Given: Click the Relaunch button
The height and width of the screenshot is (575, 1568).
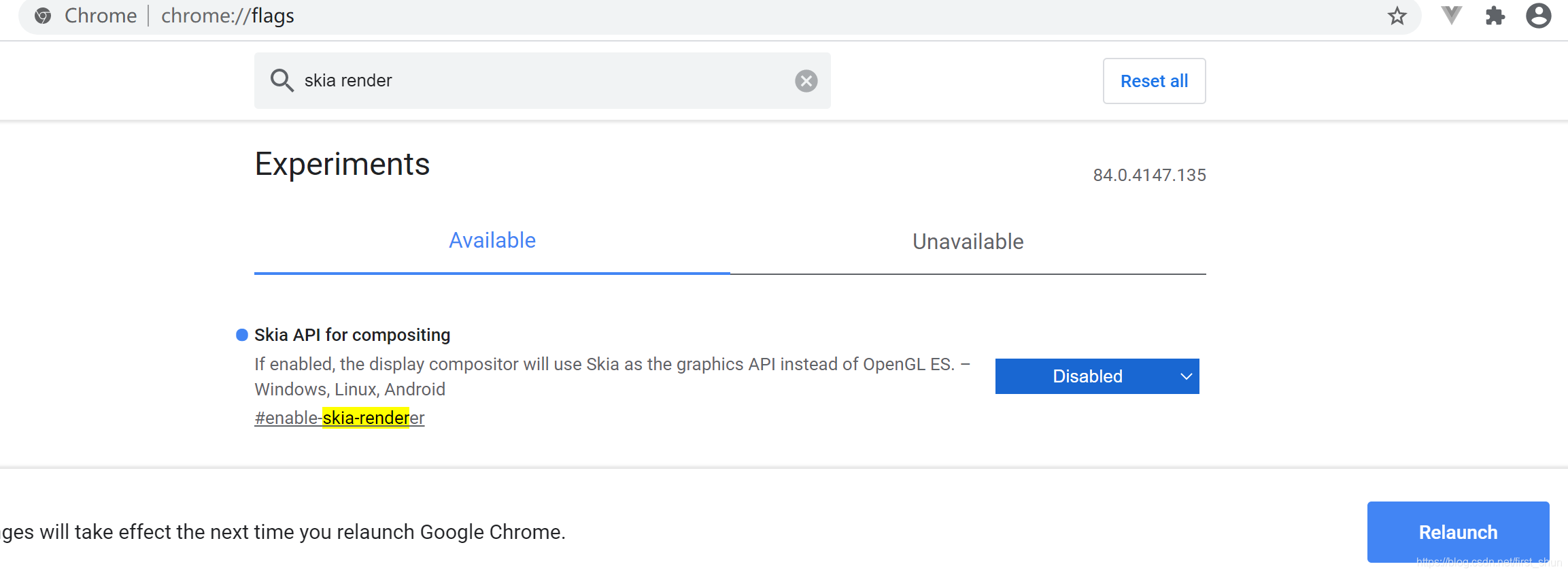Looking at the screenshot, I should point(1458,532).
